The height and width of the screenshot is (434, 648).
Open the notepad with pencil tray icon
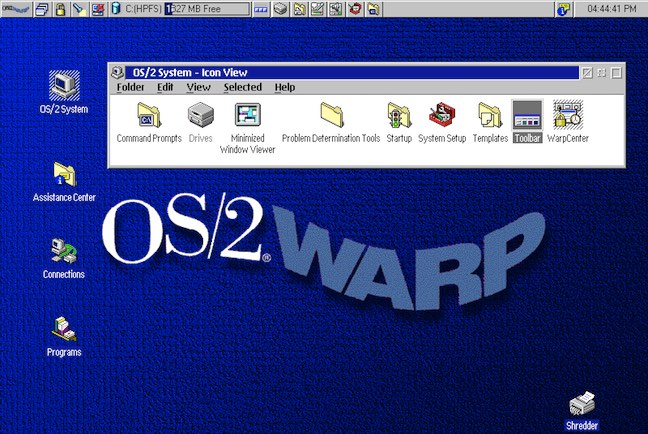point(318,9)
